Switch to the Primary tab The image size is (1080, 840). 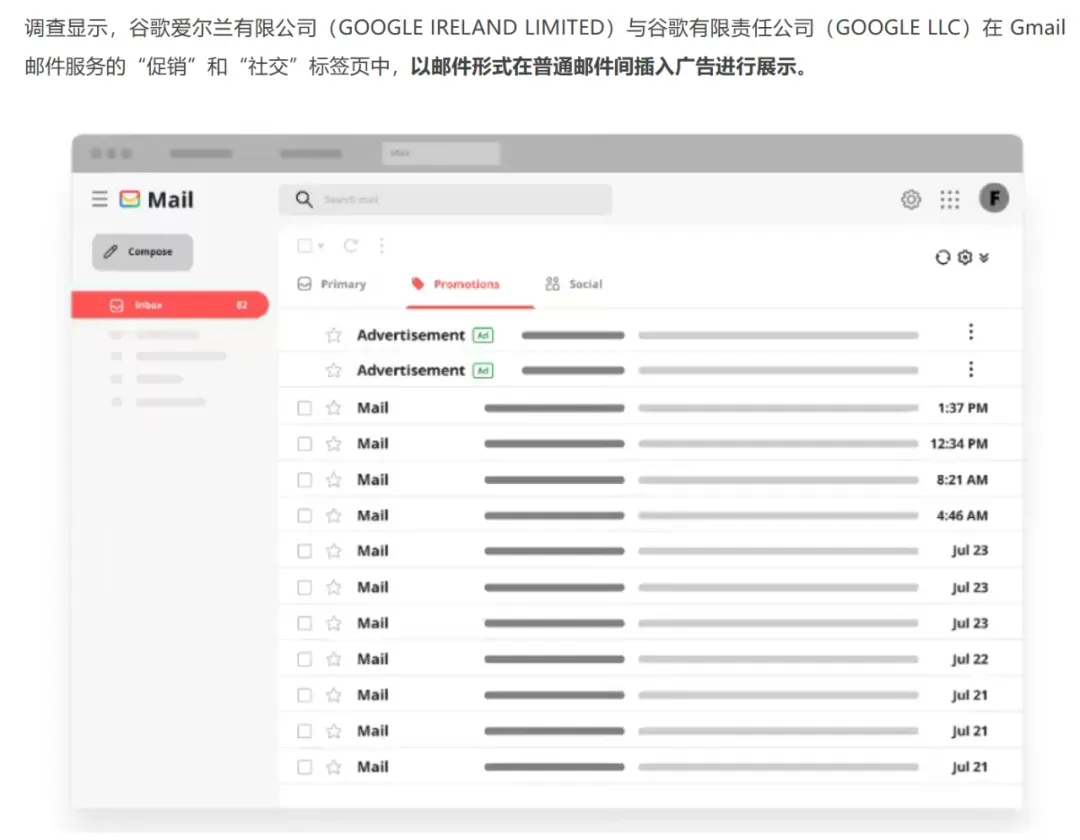332,284
